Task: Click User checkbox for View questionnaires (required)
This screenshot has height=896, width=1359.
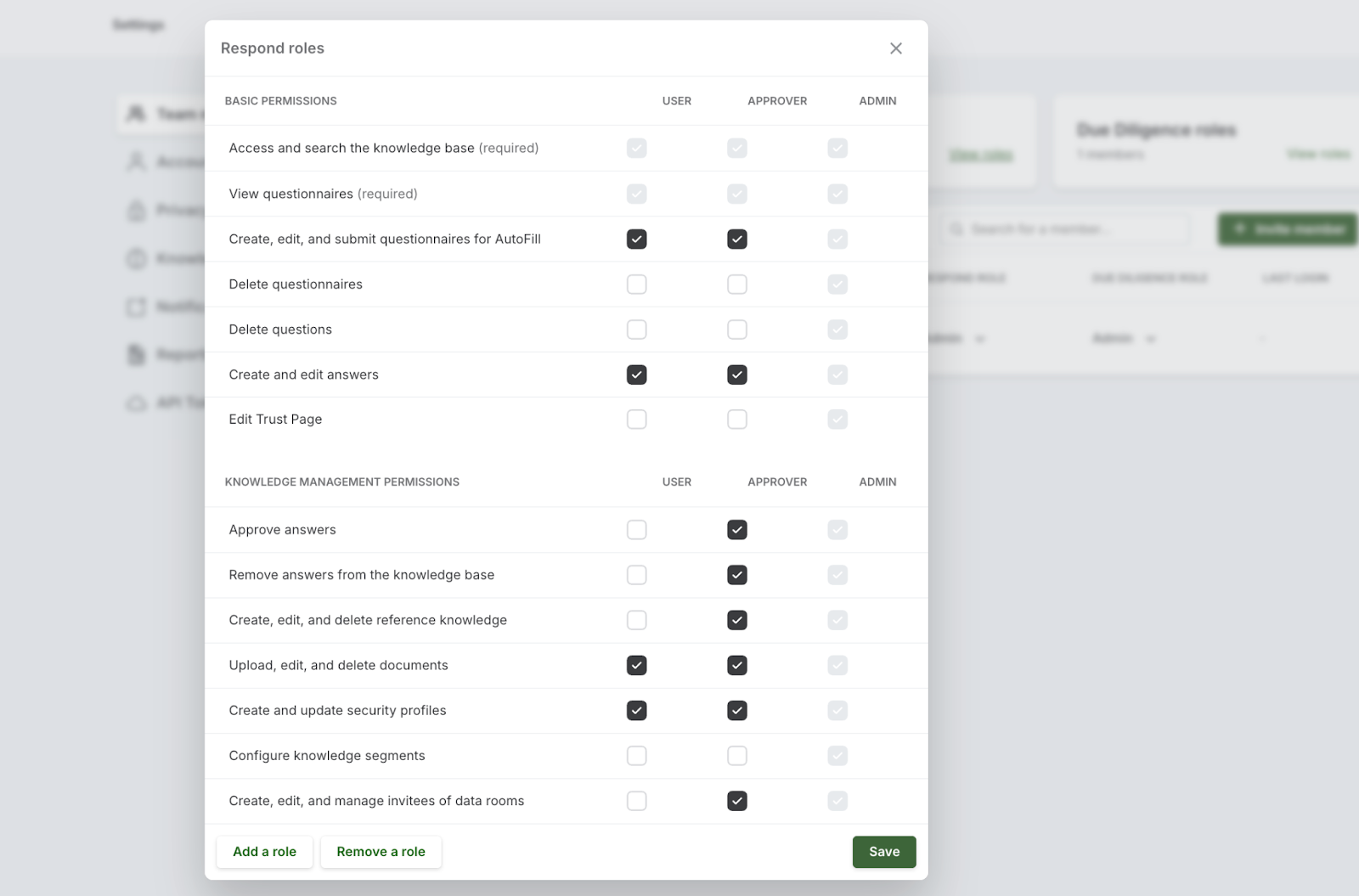Action: click(x=636, y=194)
